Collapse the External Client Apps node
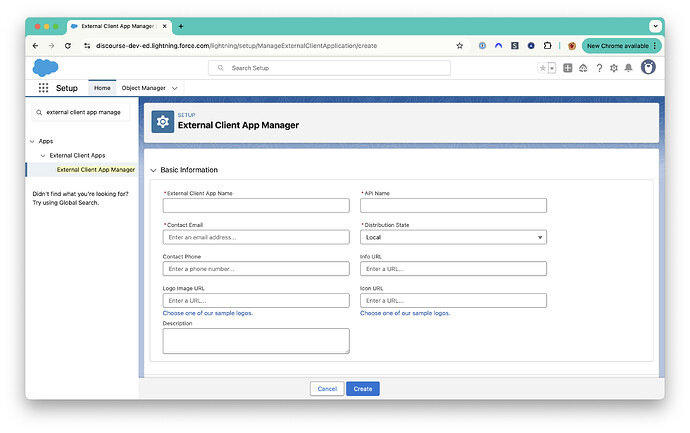 (x=43, y=155)
